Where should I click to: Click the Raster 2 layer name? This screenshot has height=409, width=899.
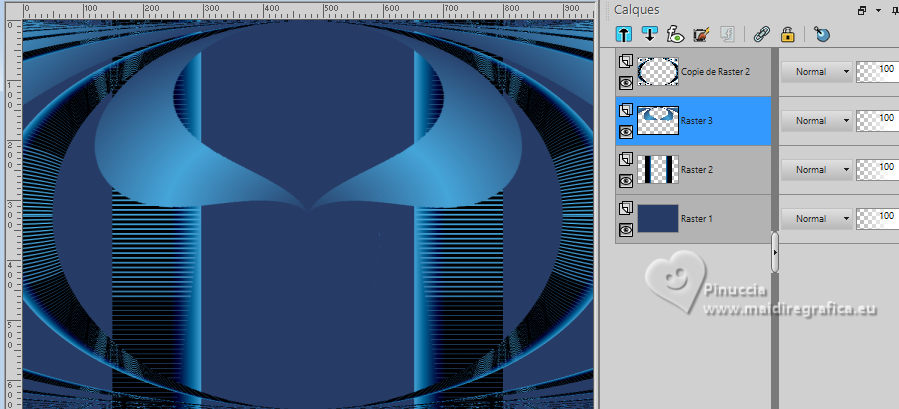(696, 170)
